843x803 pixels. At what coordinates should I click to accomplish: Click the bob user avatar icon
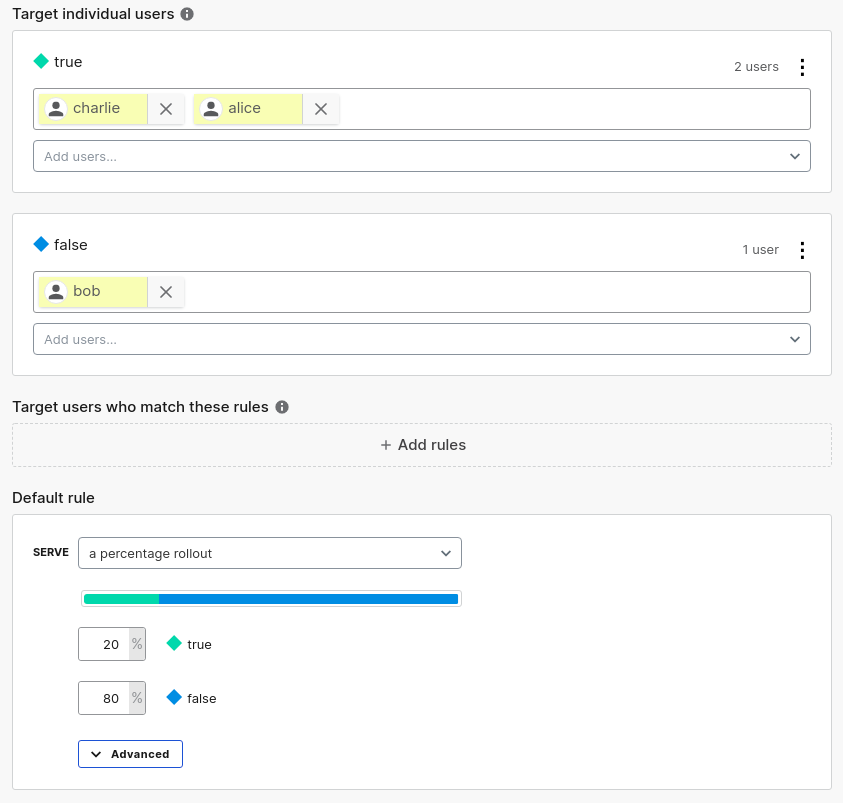(x=56, y=292)
